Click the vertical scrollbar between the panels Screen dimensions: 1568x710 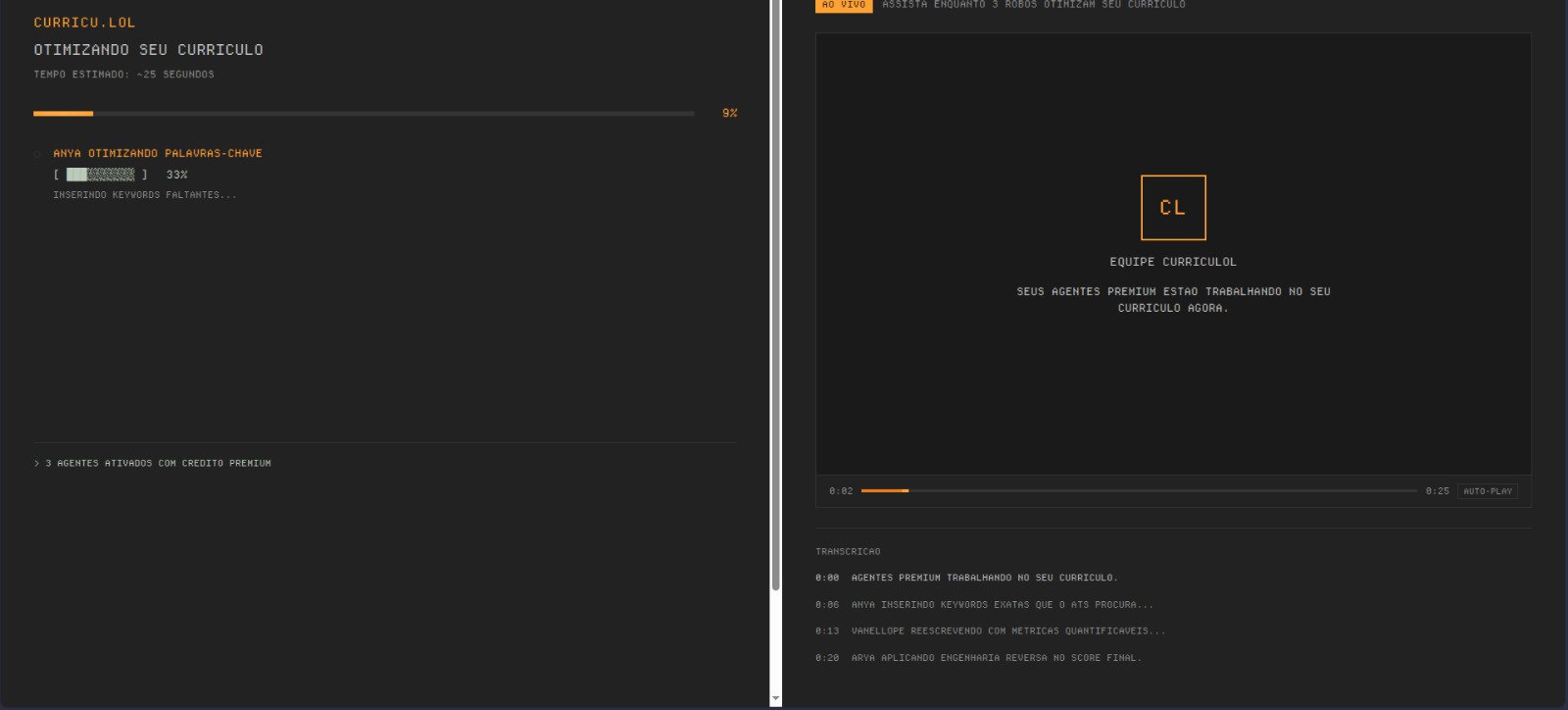(x=776, y=294)
